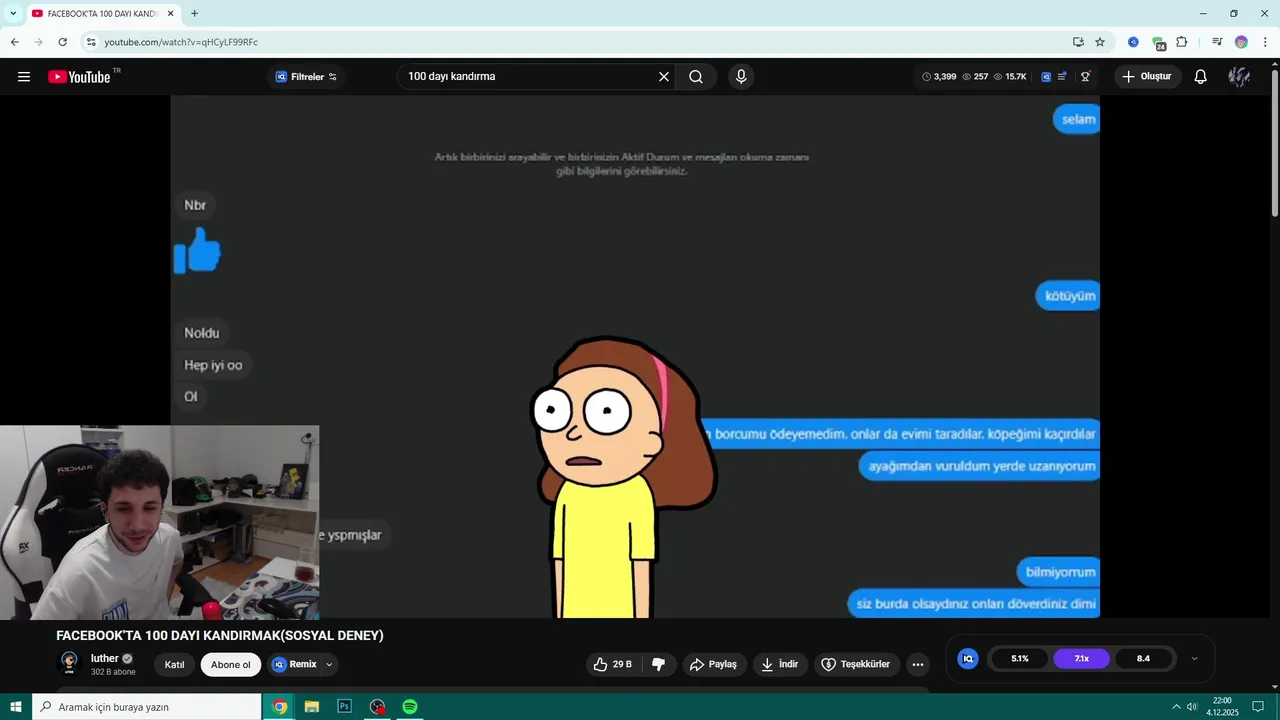Open the trophy icon in vidIQ bar
The image size is (1280, 720).
click(1085, 77)
